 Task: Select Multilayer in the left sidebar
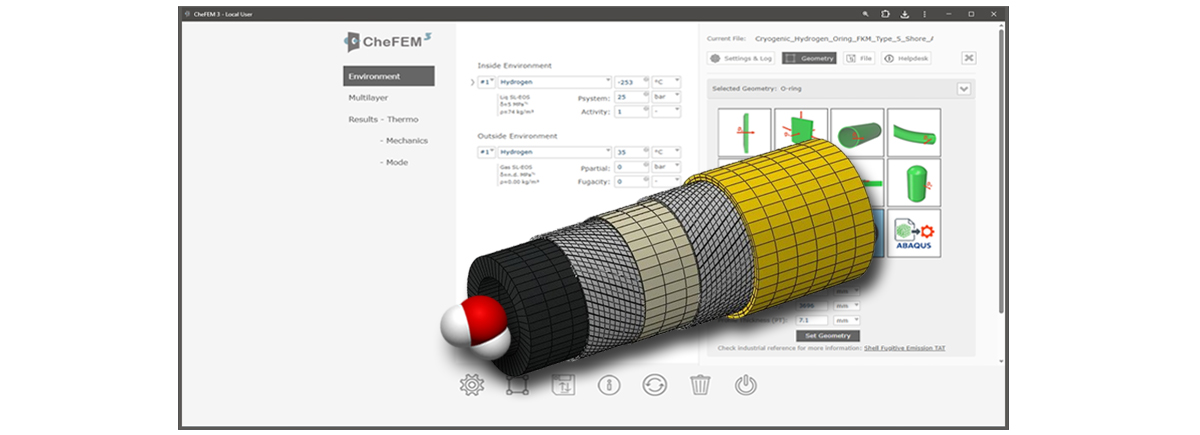[368, 98]
